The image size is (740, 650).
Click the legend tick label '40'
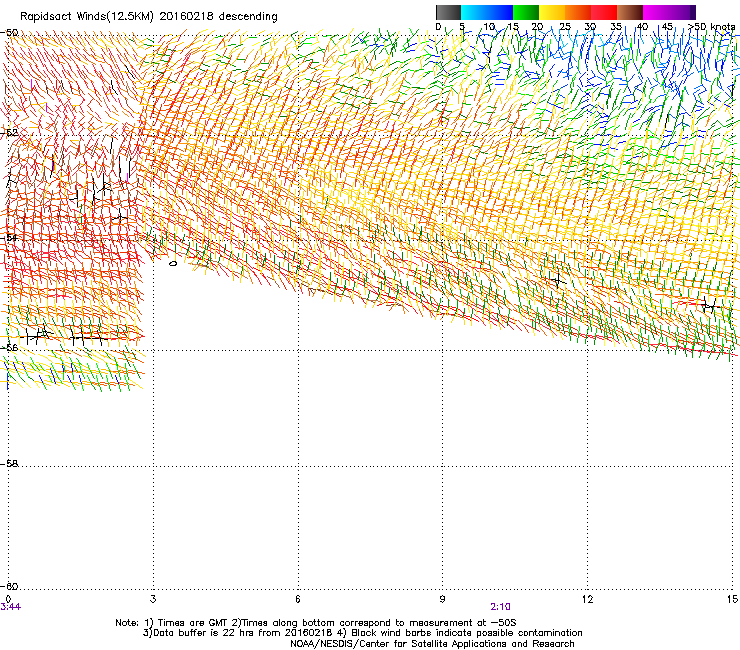click(642, 26)
